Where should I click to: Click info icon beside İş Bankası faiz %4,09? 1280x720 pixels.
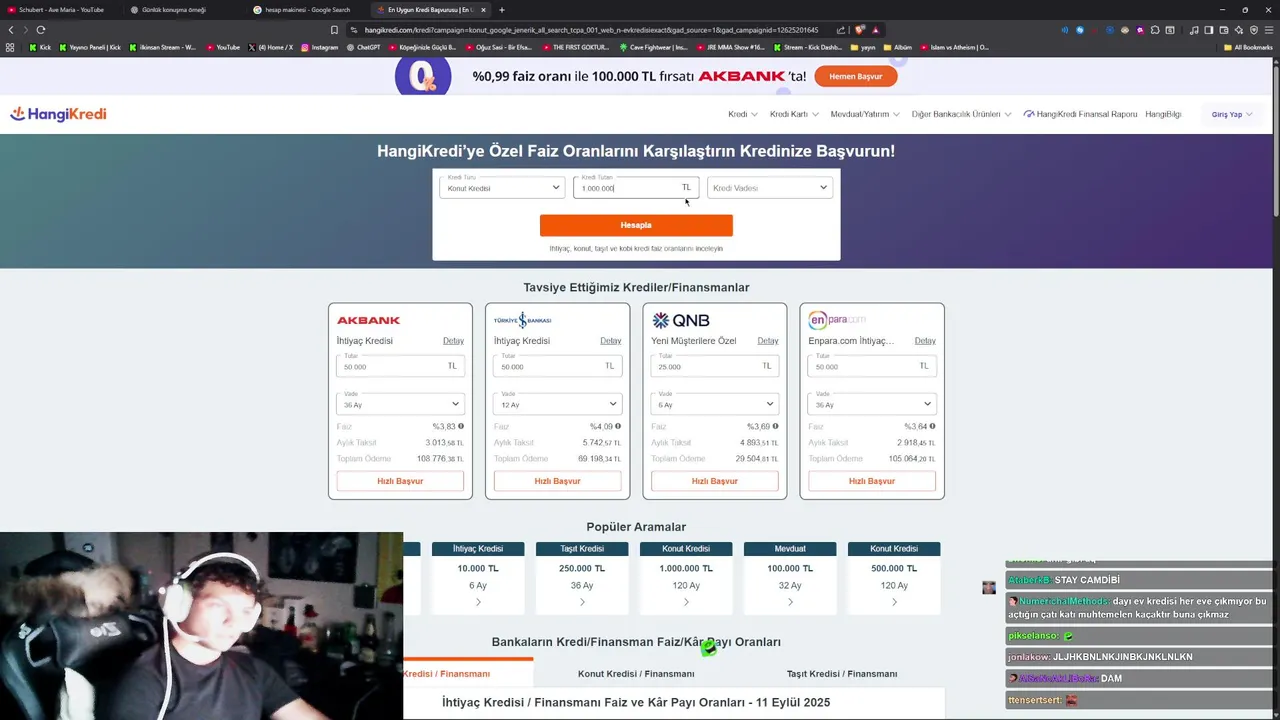coord(618,426)
